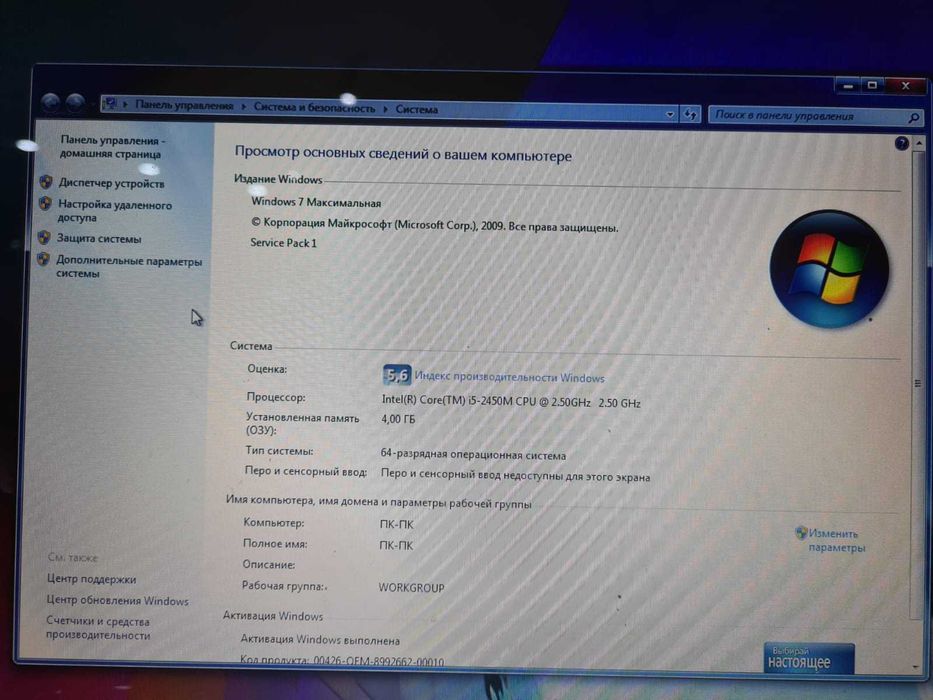The width and height of the screenshot is (933, 700).
Task: Click the Полное имя value 'ПК-ПК'
Action: [x=396, y=545]
